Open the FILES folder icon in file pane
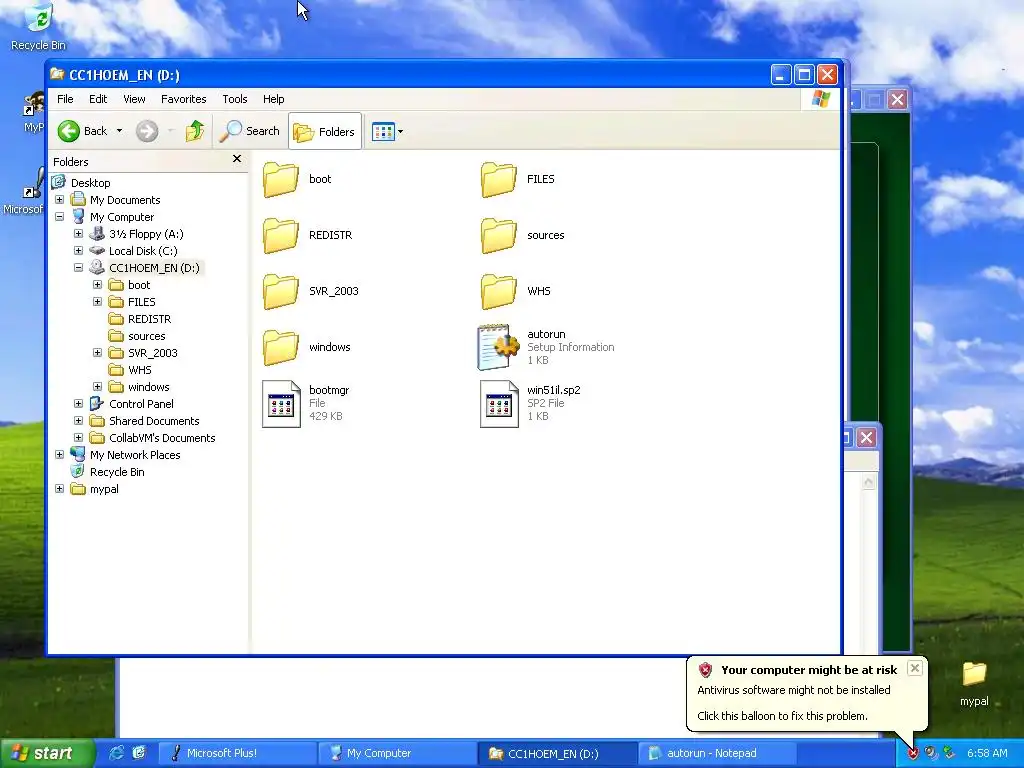The height and width of the screenshot is (768, 1024). tap(498, 180)
